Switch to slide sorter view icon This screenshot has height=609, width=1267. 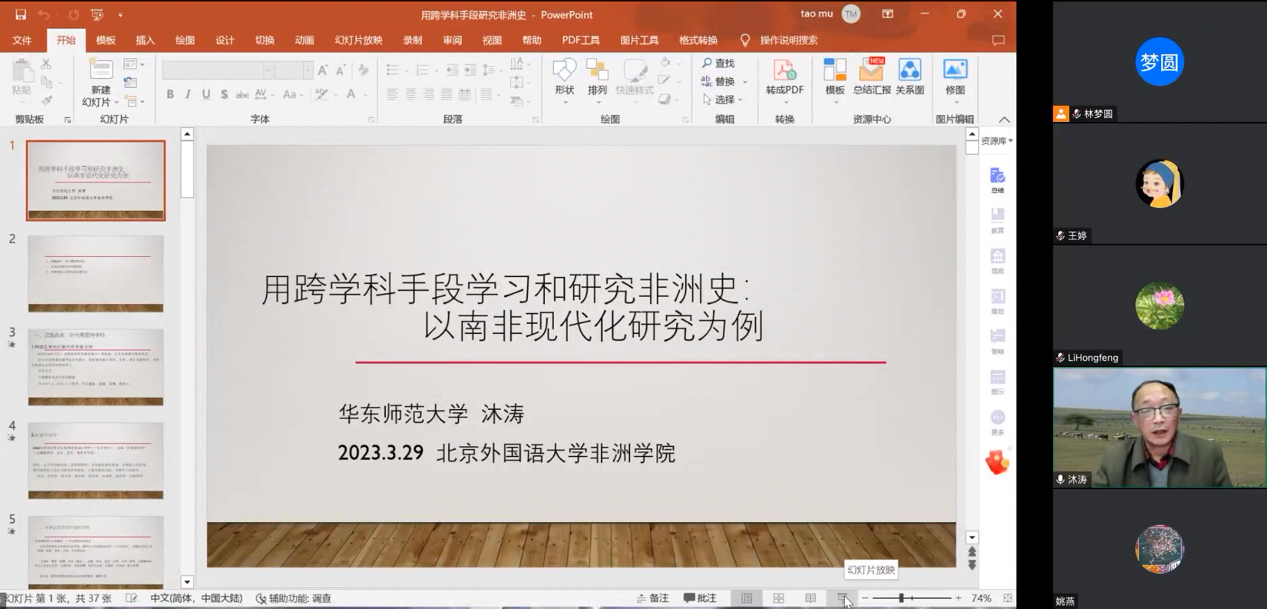(x=778, y=598)
